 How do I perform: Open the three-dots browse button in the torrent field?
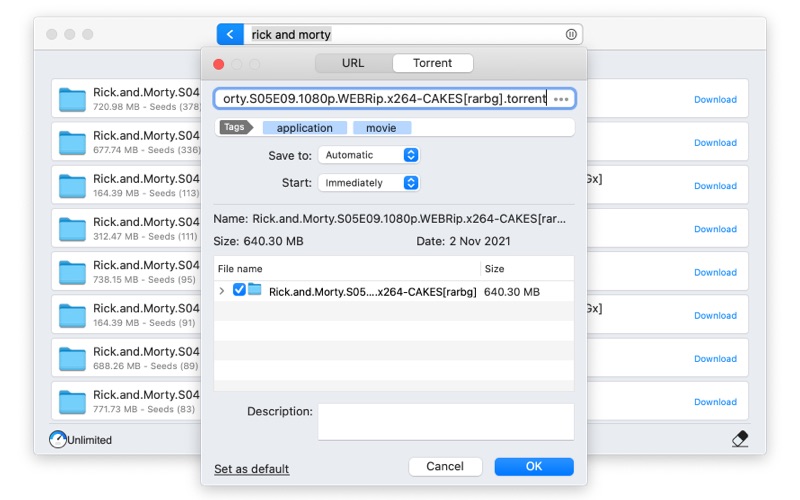[561, 99]
